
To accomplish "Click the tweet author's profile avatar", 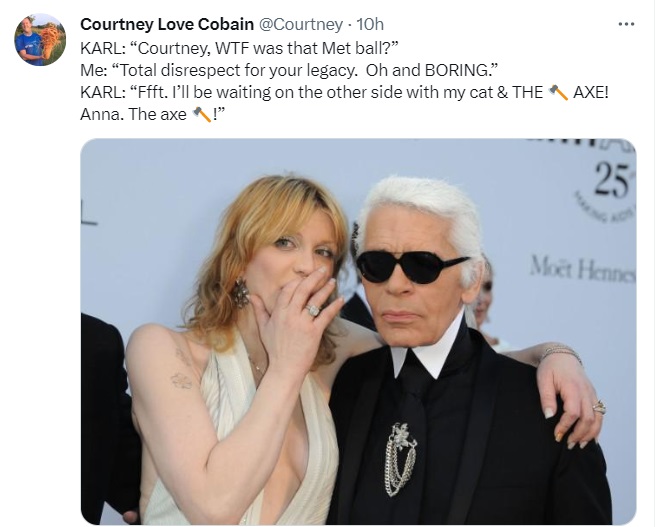I will click(x=40, y=40).
